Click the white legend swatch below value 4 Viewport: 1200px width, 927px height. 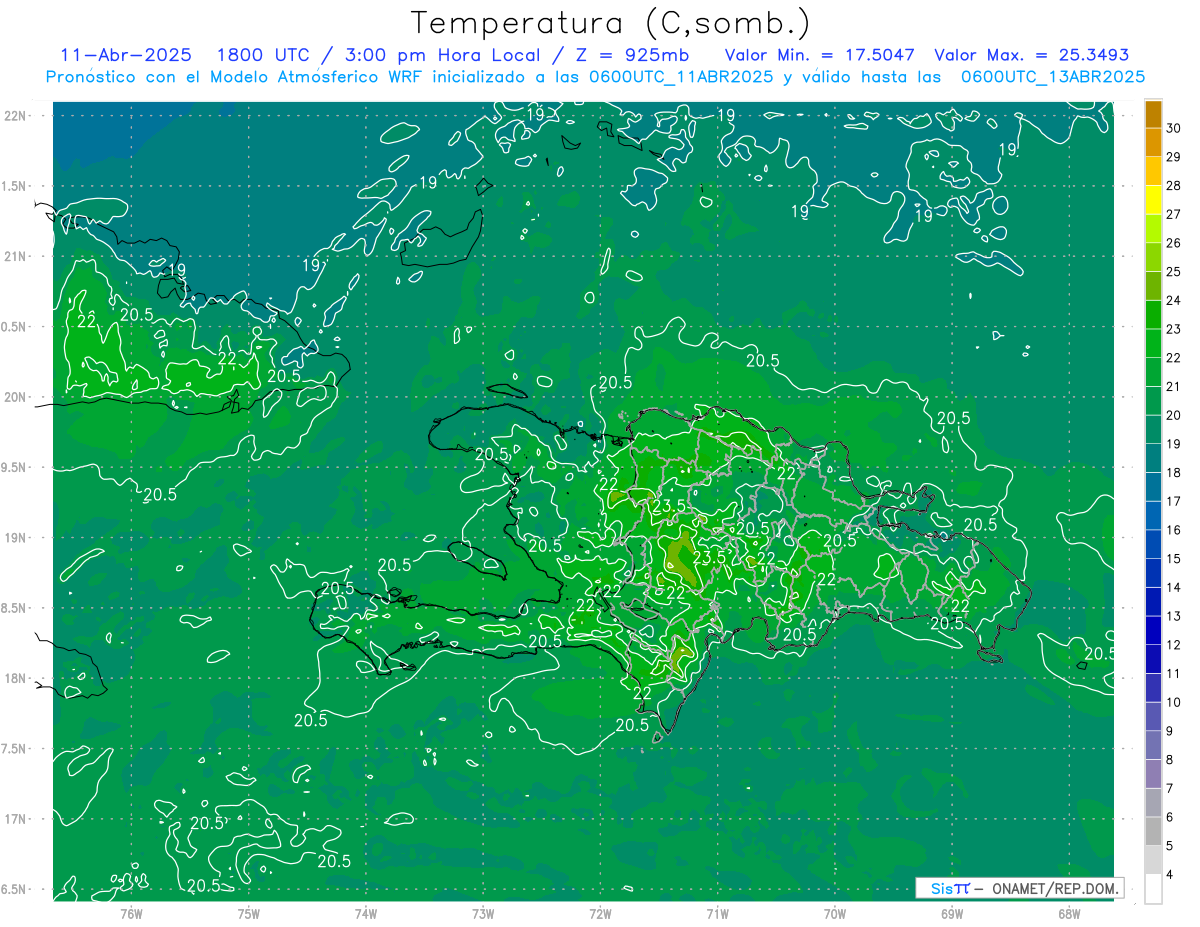1153,889
